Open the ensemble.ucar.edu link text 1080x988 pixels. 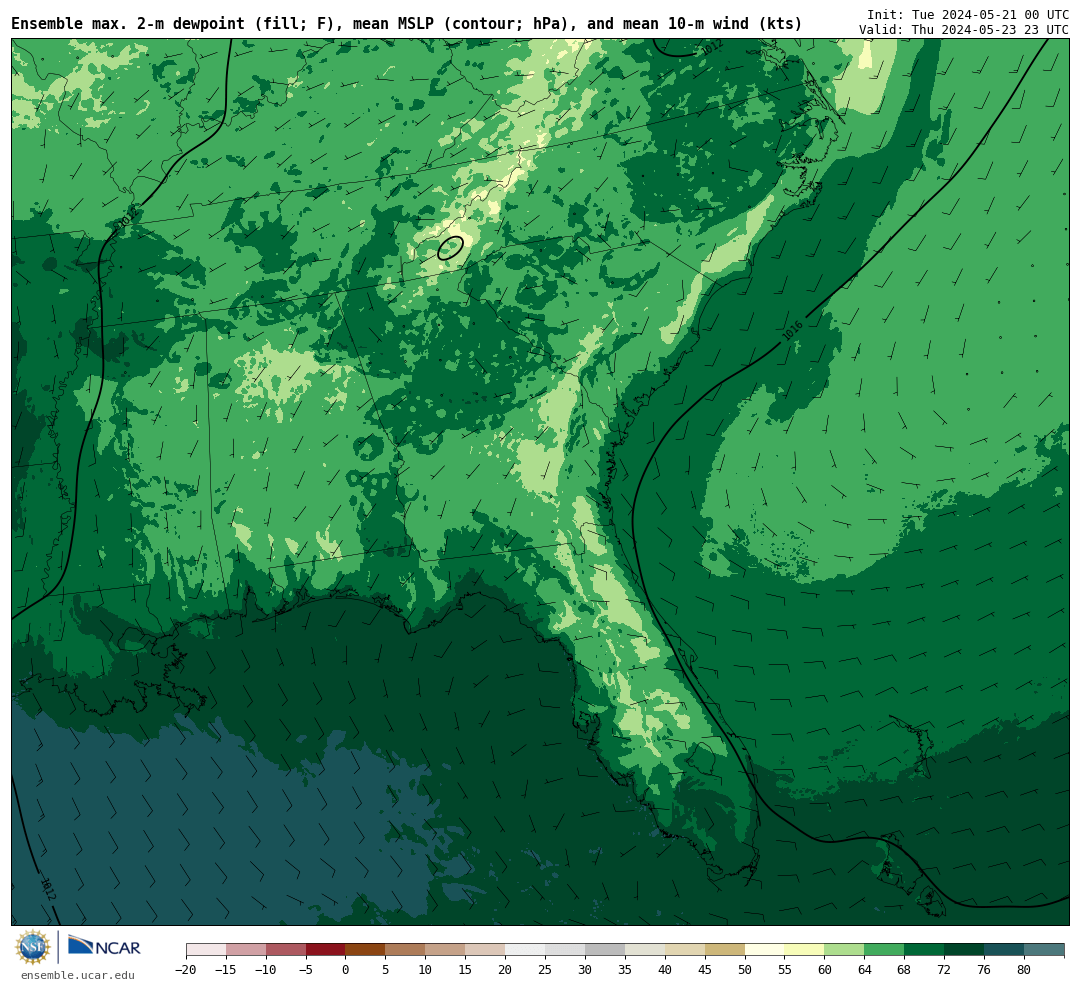[x=78, y=975]
